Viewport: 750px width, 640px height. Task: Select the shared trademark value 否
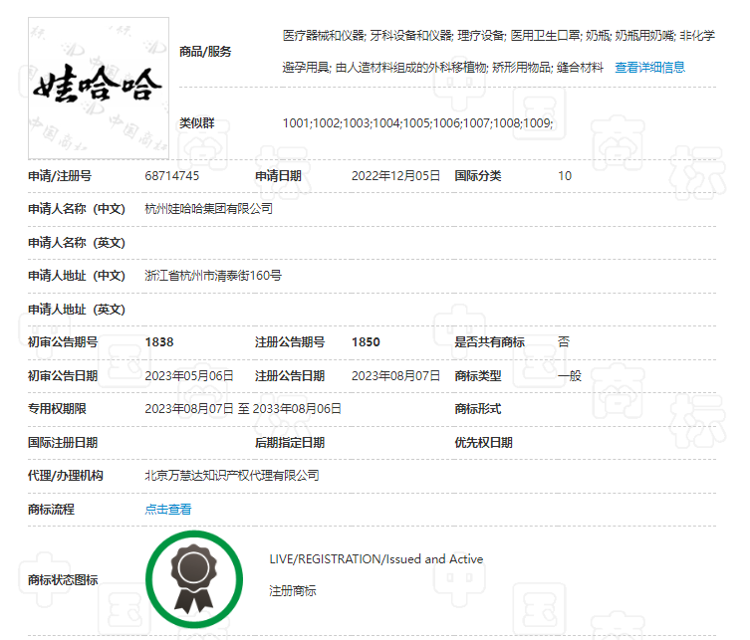tap(564, 342)
